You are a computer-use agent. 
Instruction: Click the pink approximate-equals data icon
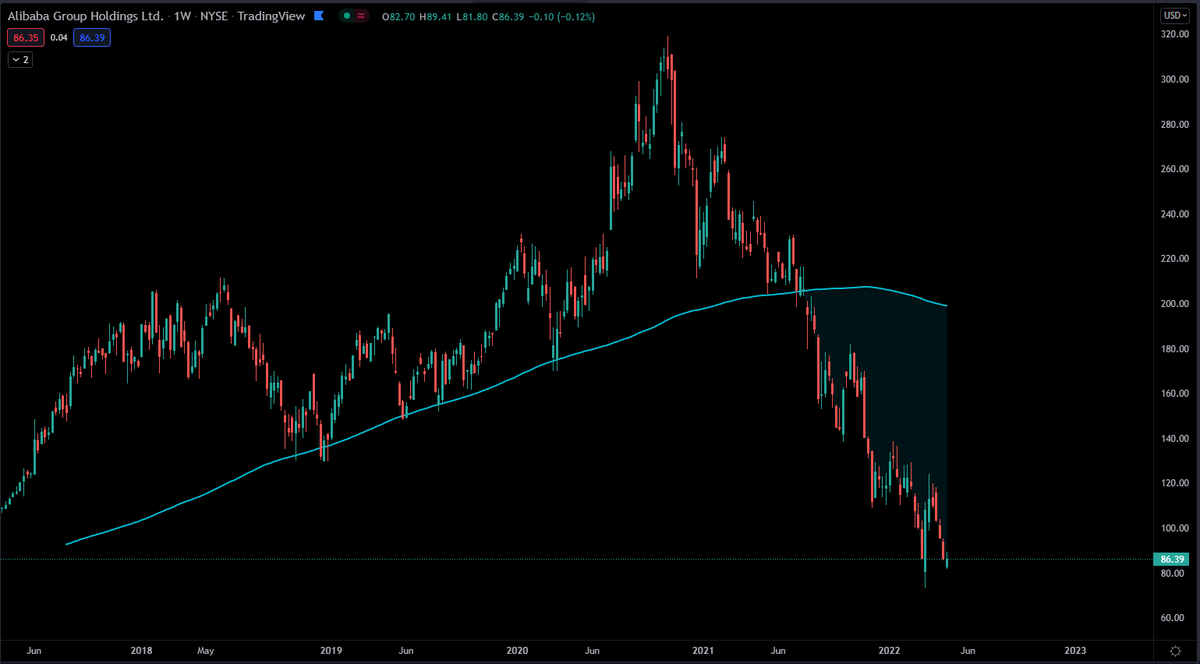(361, 16)
